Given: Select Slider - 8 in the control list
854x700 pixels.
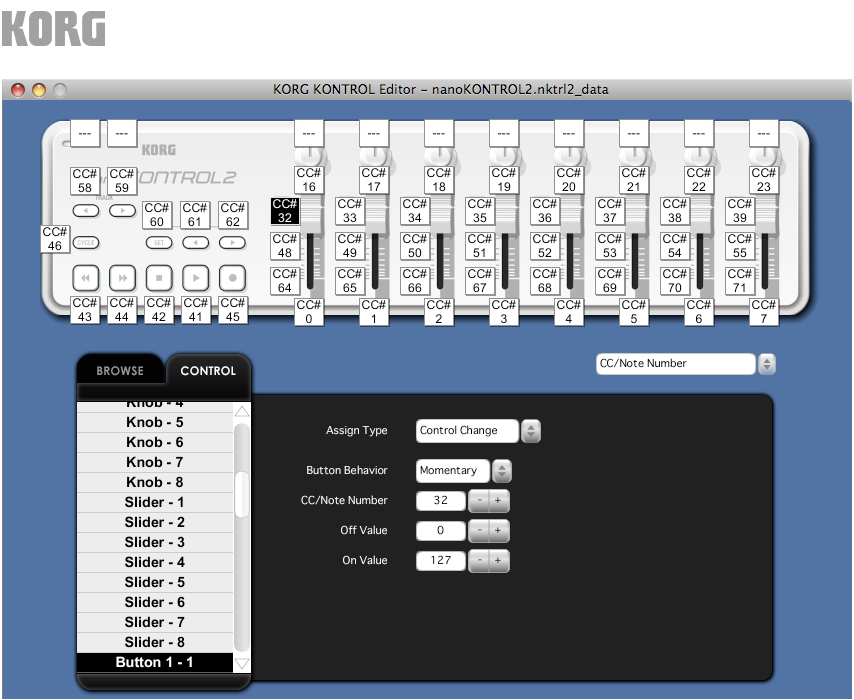Looking at the screenshot, I should pos(155,642).
